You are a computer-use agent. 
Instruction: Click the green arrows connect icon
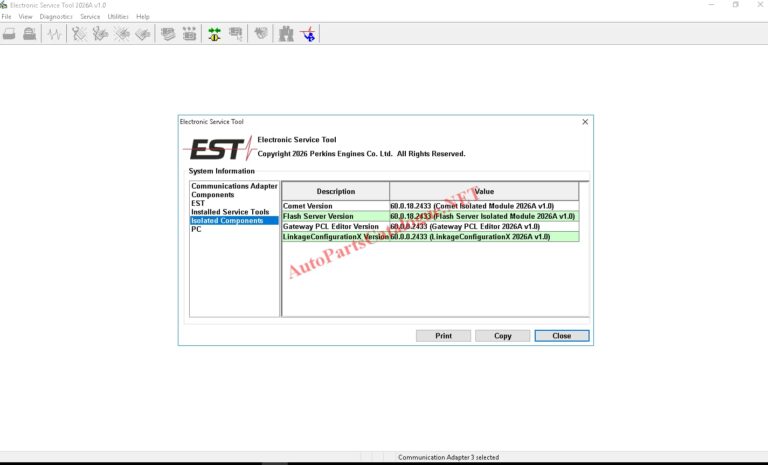[214, 34]
